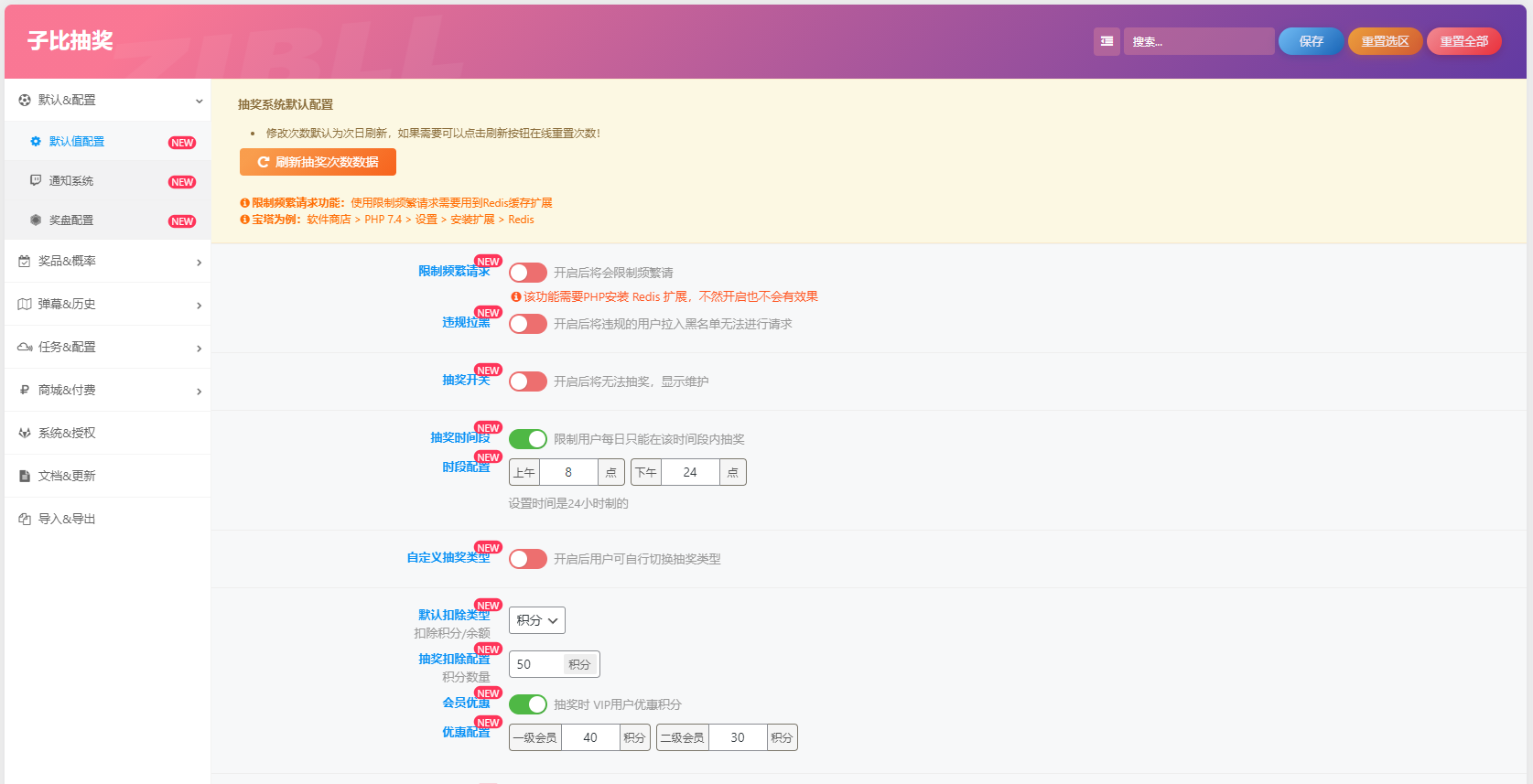
Task: Go to 文档&更新 in sidebar
Action: (67, 477)
